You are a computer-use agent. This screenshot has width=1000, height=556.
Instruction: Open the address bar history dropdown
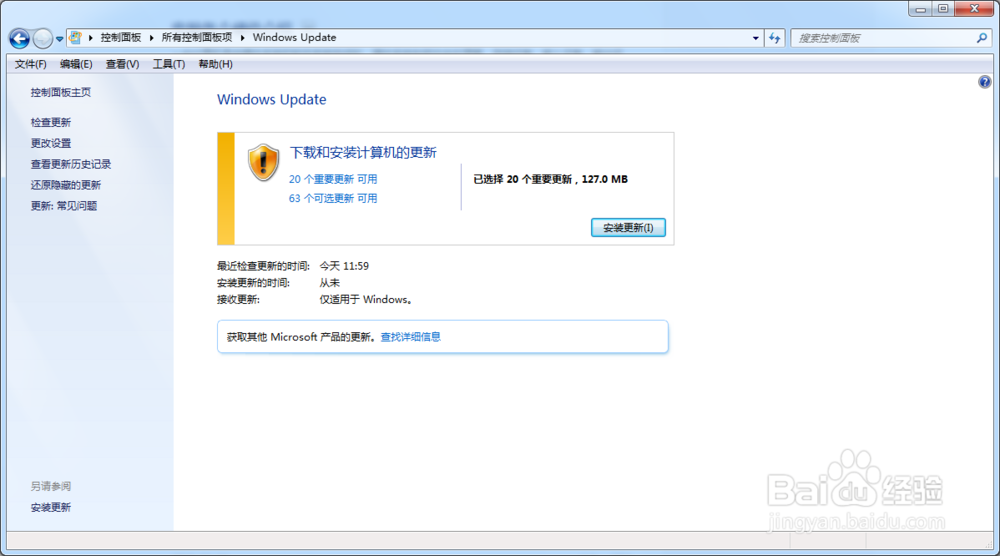pyautogui.click(x=756, y=38)
